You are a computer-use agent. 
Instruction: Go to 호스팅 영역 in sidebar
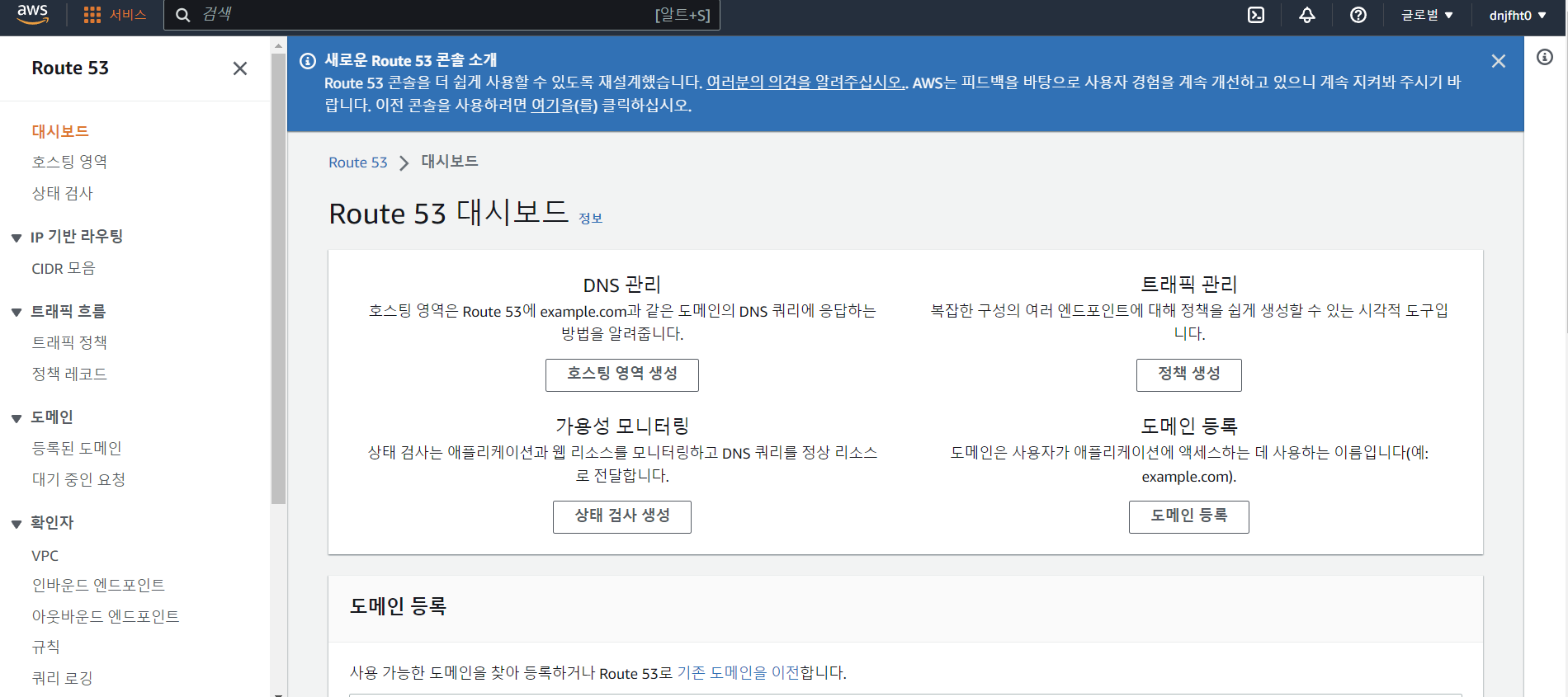click(70, 162)
